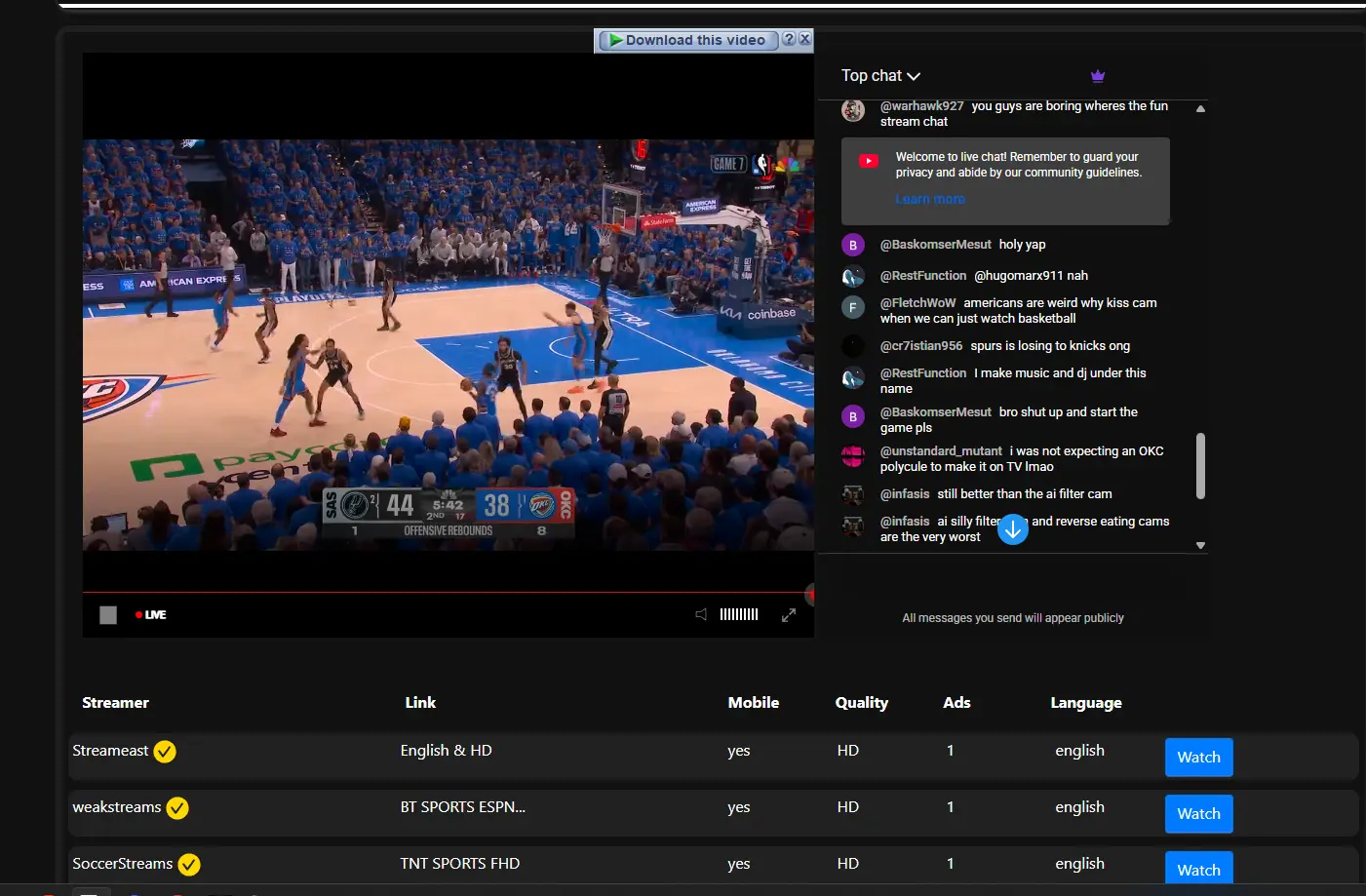Click @FletchWoW username in chat
1366x896 pixels.
pyautogui.click(x=917, y=303)
